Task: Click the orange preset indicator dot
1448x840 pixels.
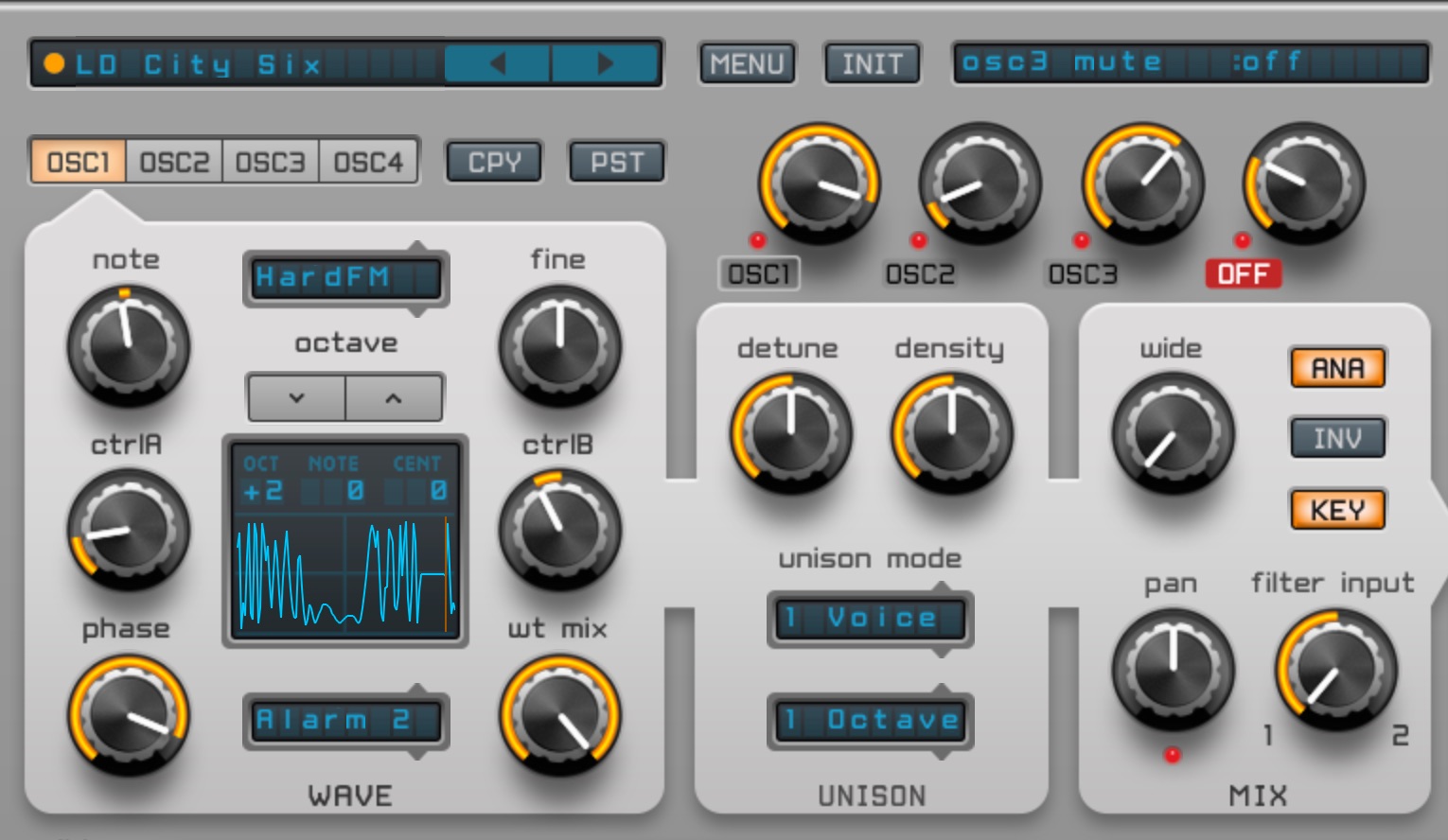Action: click(54, 64)
